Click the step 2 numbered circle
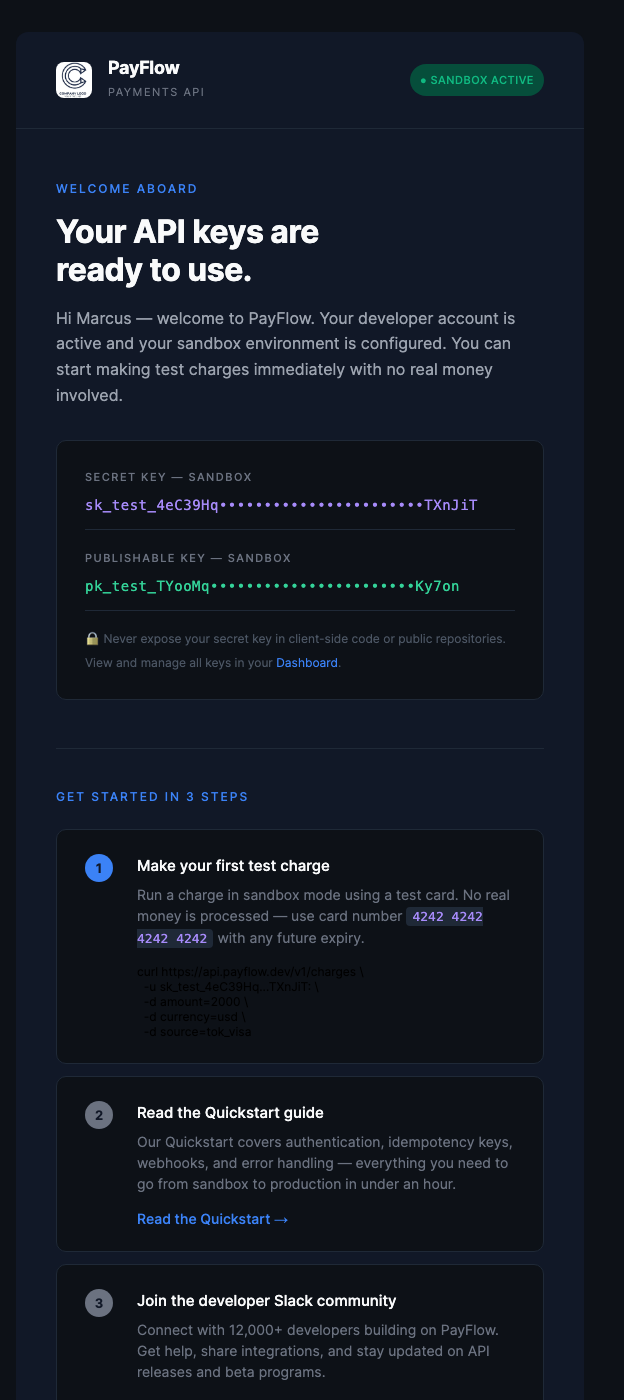 point(99,1115)
